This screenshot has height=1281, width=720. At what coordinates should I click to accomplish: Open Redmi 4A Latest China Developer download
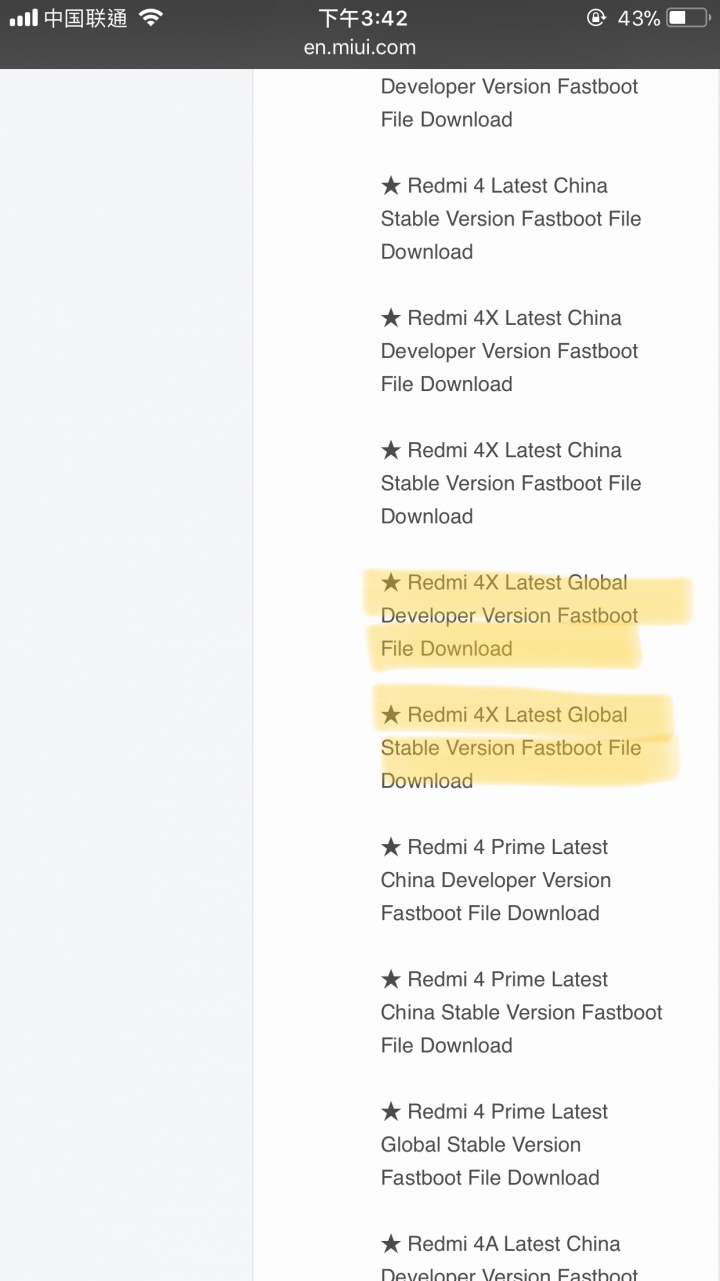(509, 1259)
